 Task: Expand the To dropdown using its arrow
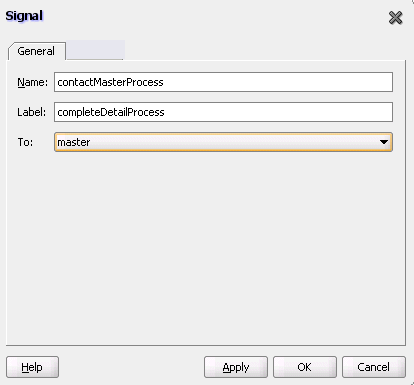click(x=384, y=142)
